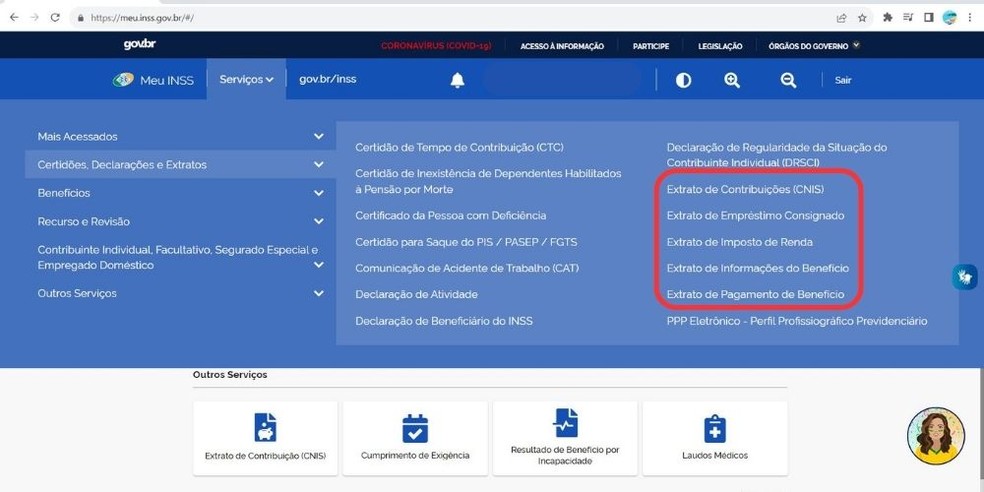Open PPP Eletrônico - Perfil Profissiográfico Previdenciário
This screenshot has width=984, height=492.
[x=797, y=321]
